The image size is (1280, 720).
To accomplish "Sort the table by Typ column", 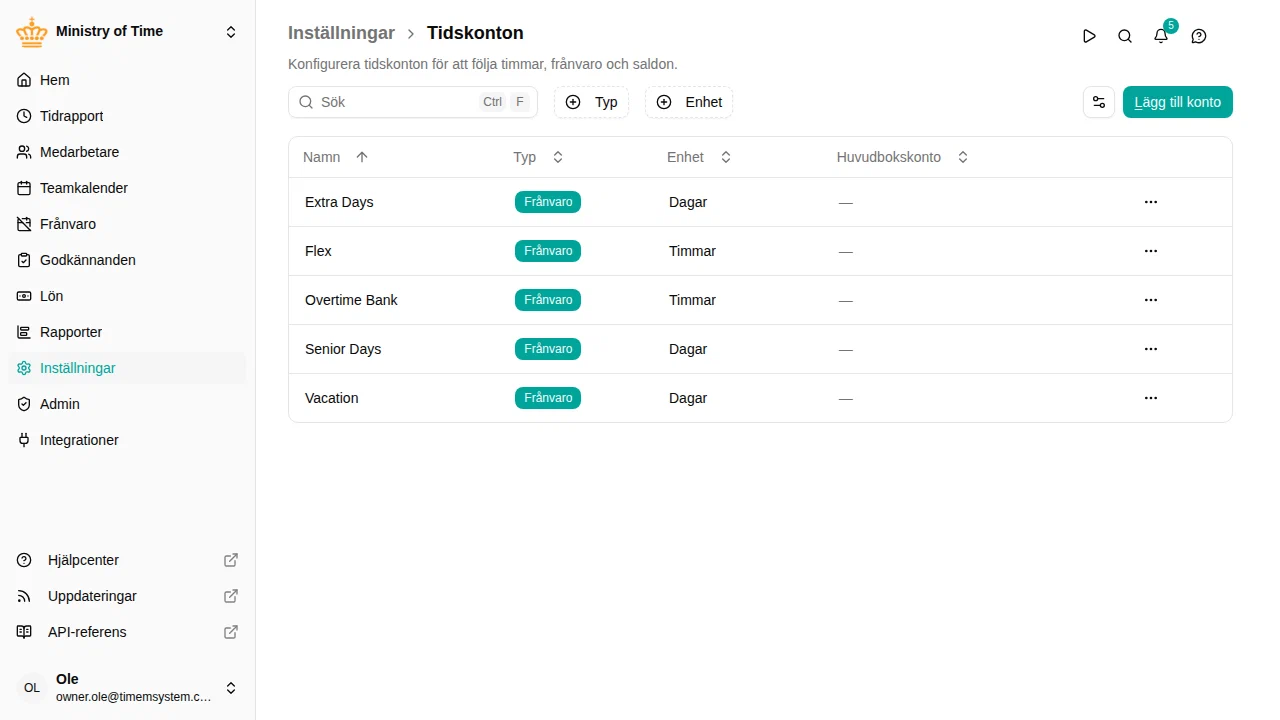I will click(538, 157).
